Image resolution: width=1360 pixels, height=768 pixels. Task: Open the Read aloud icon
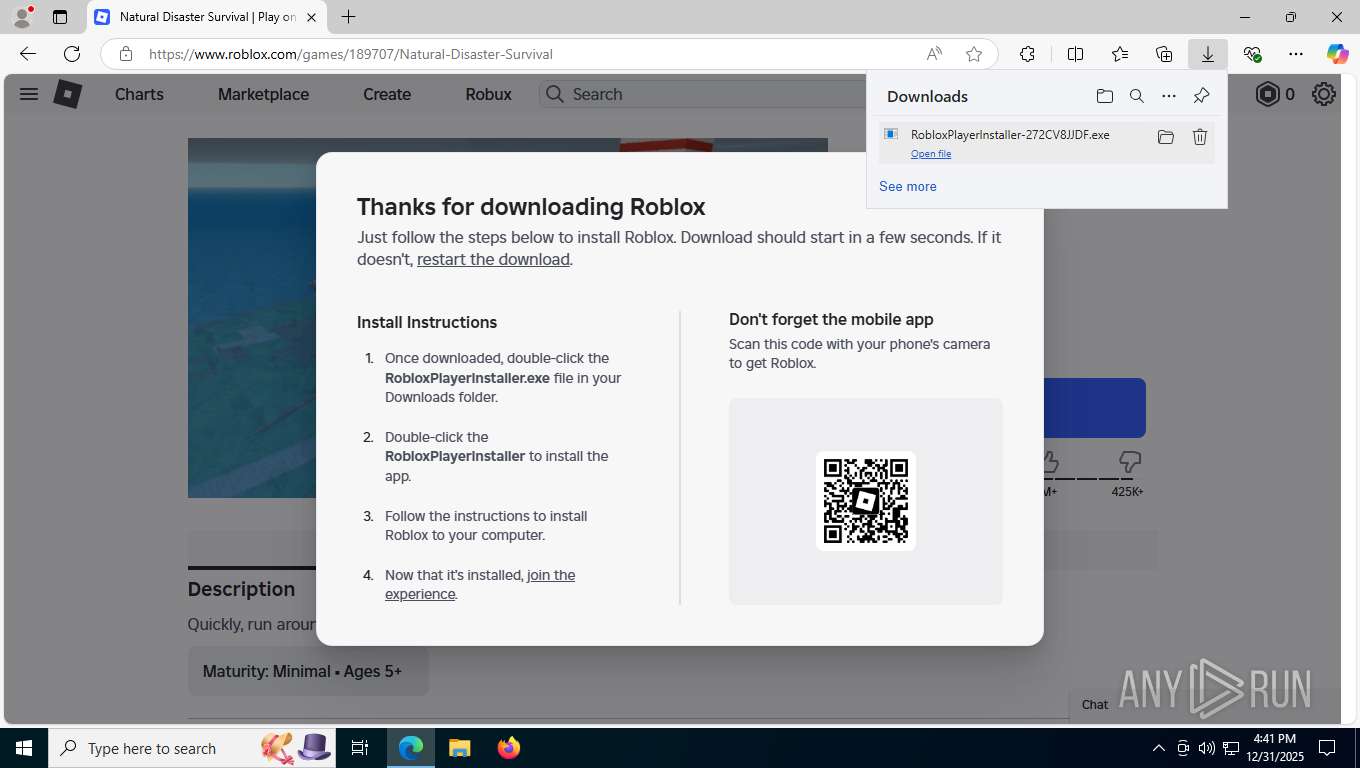934,54
